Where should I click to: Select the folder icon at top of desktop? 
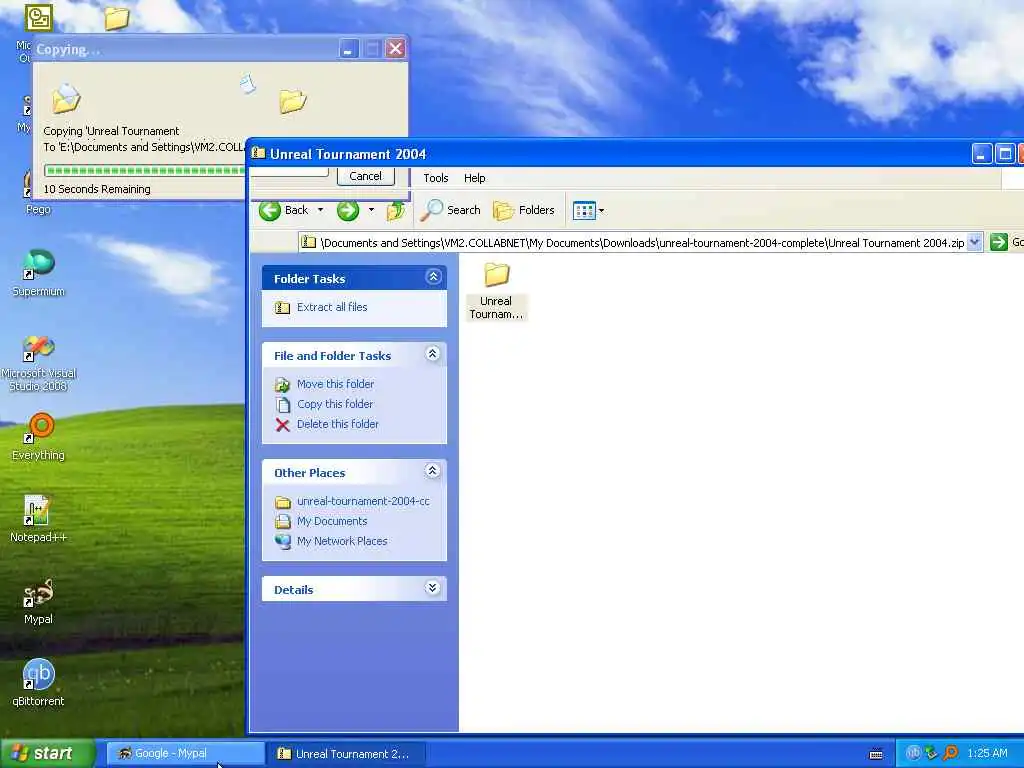coord(117,18)
